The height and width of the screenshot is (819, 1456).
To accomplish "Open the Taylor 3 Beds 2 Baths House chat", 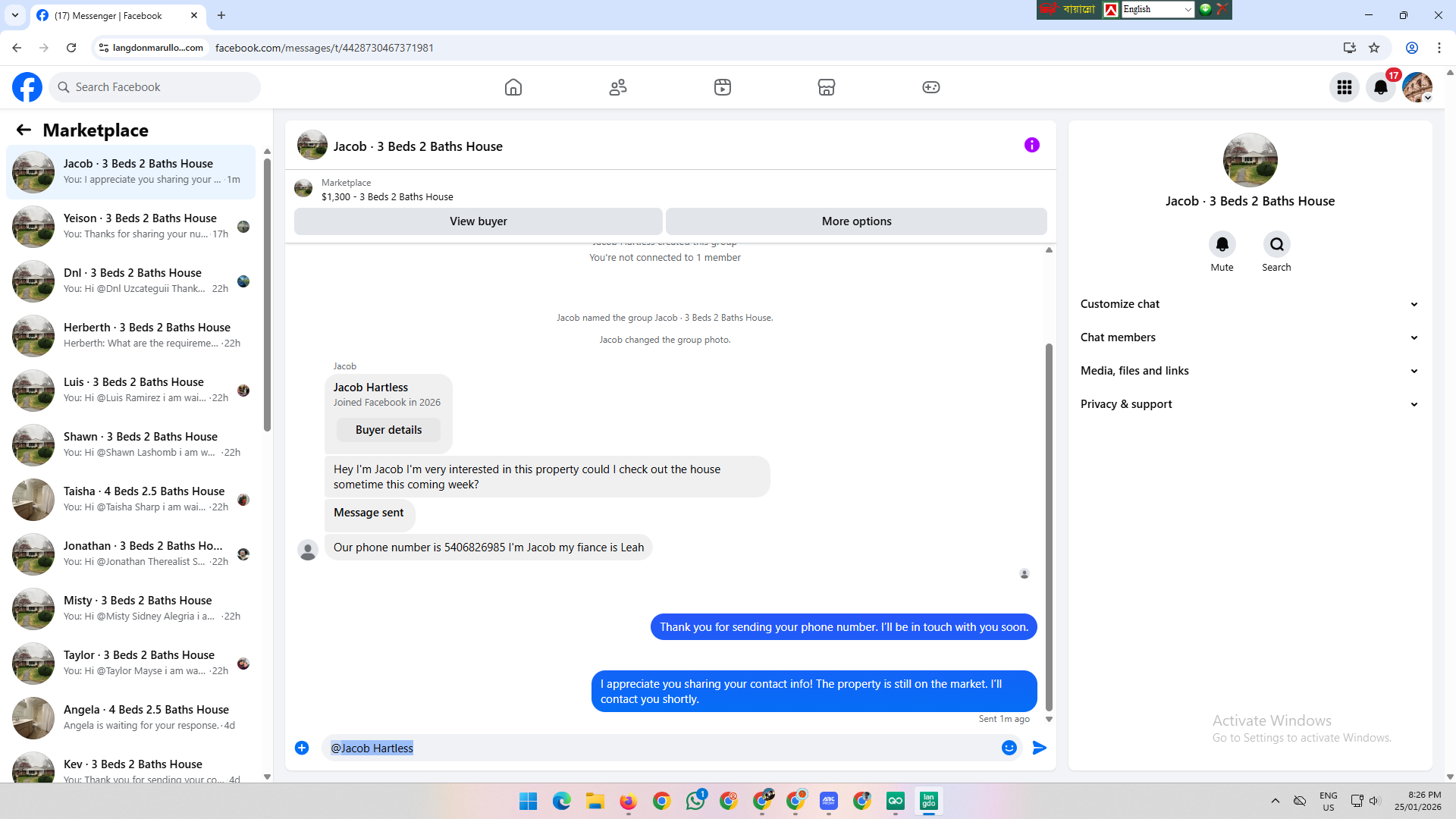I will [131, 663].
